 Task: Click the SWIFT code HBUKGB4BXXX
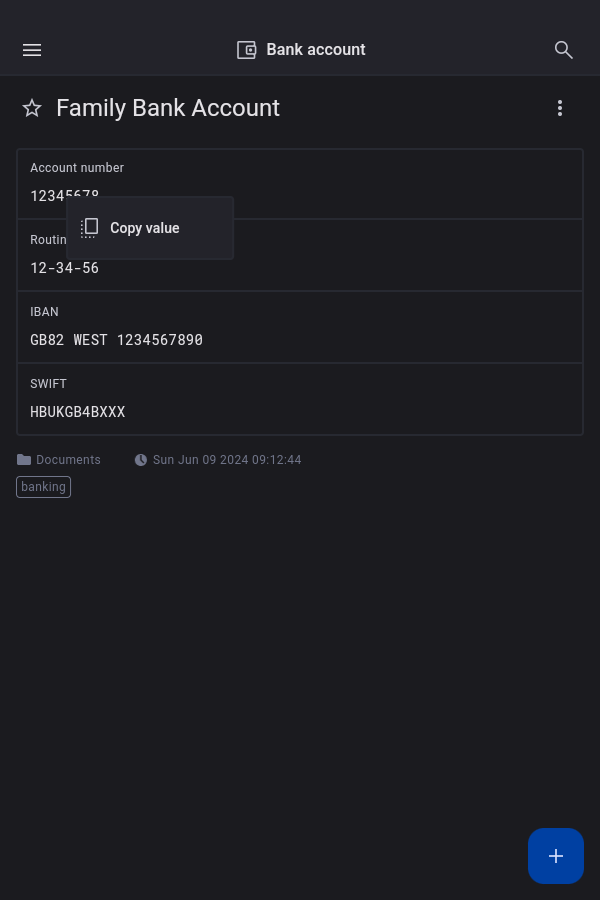[78, 412]
